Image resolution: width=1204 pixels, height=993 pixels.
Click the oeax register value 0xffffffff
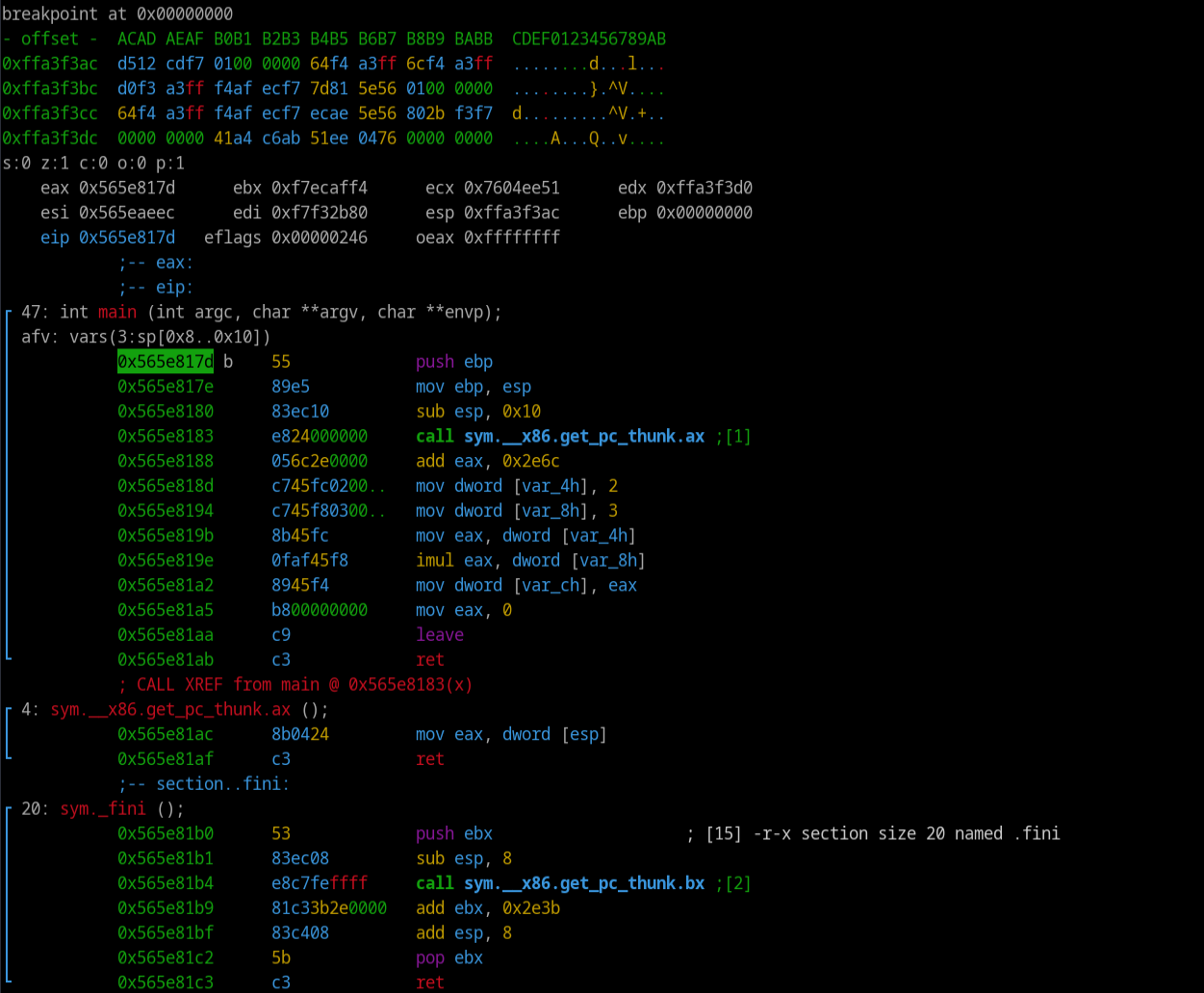coord(511,238)
